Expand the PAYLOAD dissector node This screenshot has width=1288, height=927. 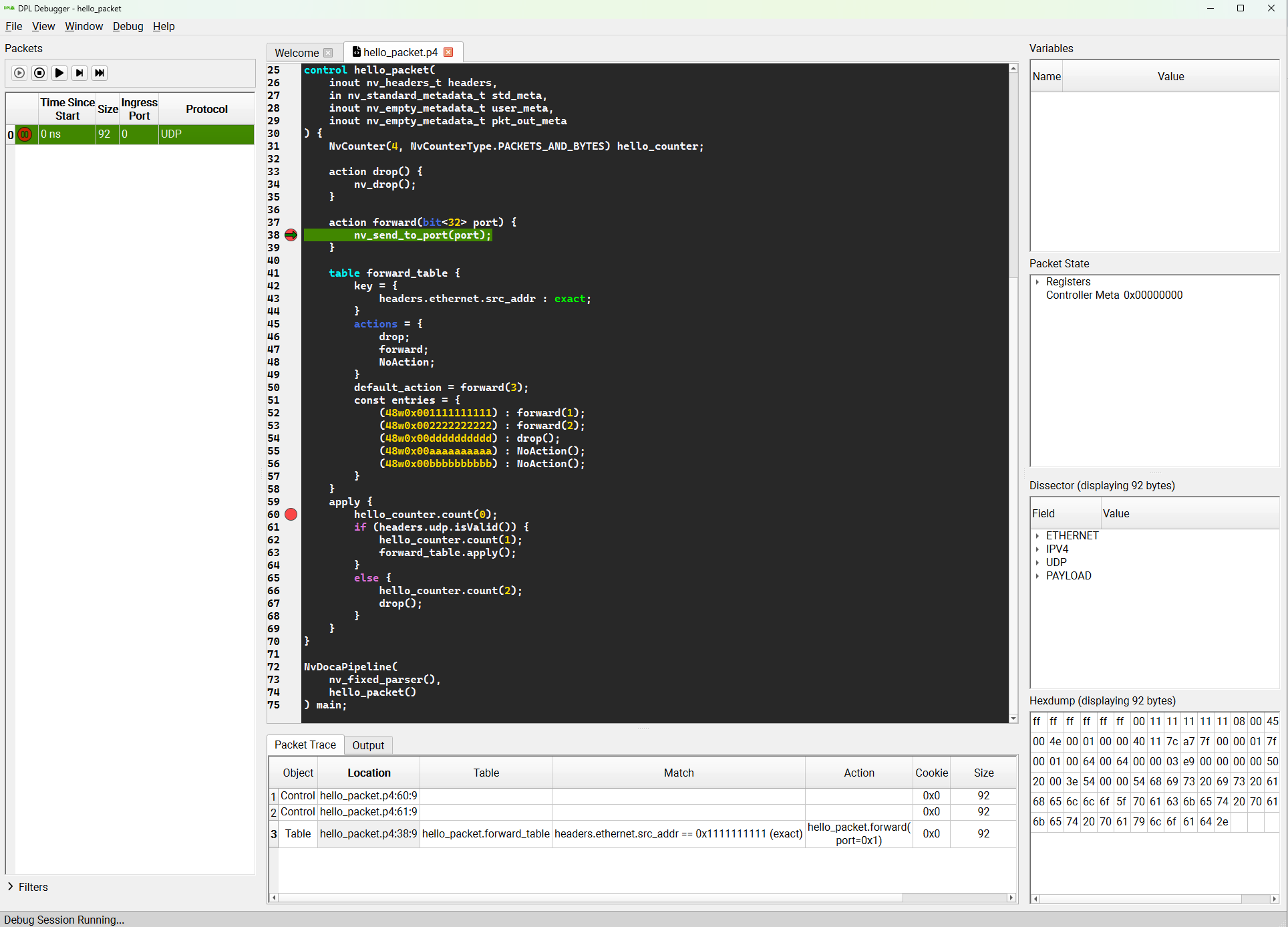(1037, 576)
